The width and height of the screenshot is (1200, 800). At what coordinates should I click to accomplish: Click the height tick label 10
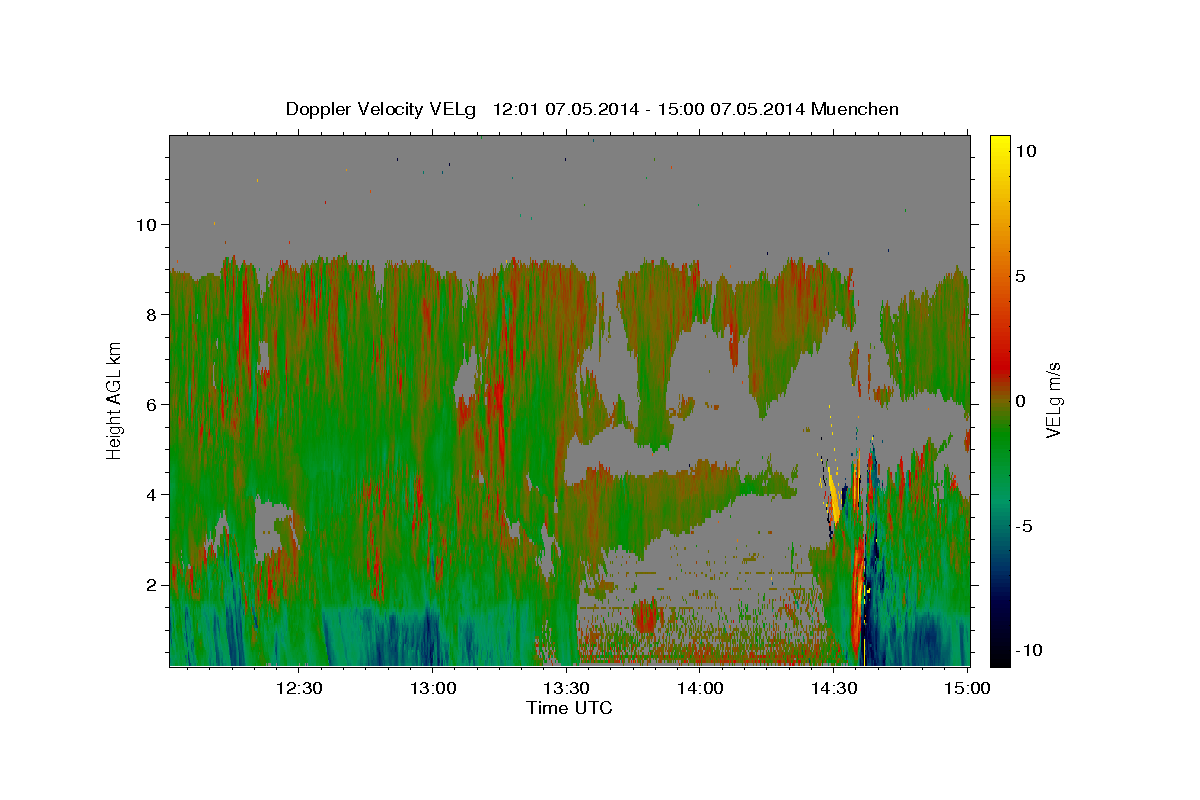[x=148, y=225]
